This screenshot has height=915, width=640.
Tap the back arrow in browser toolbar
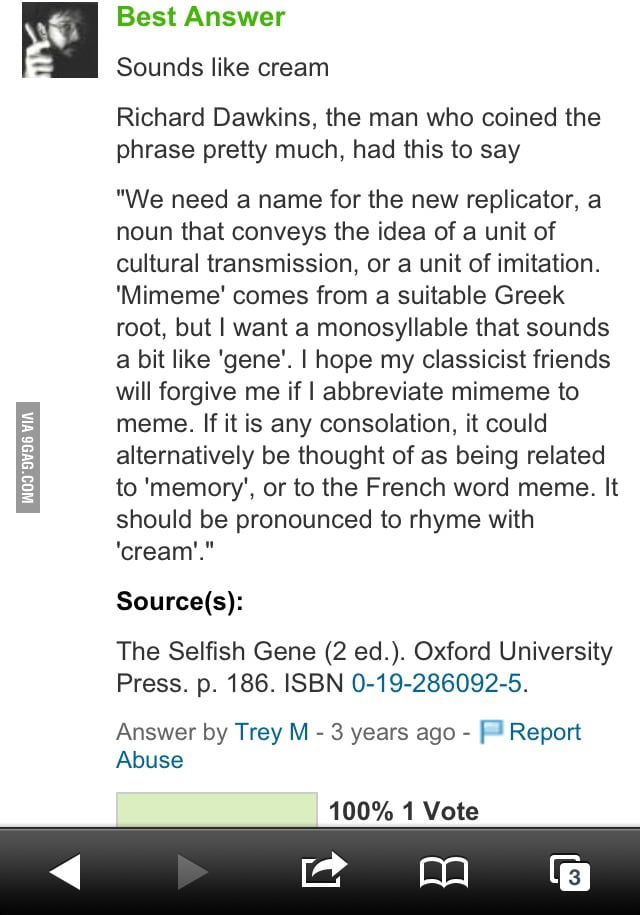[64, 871]
